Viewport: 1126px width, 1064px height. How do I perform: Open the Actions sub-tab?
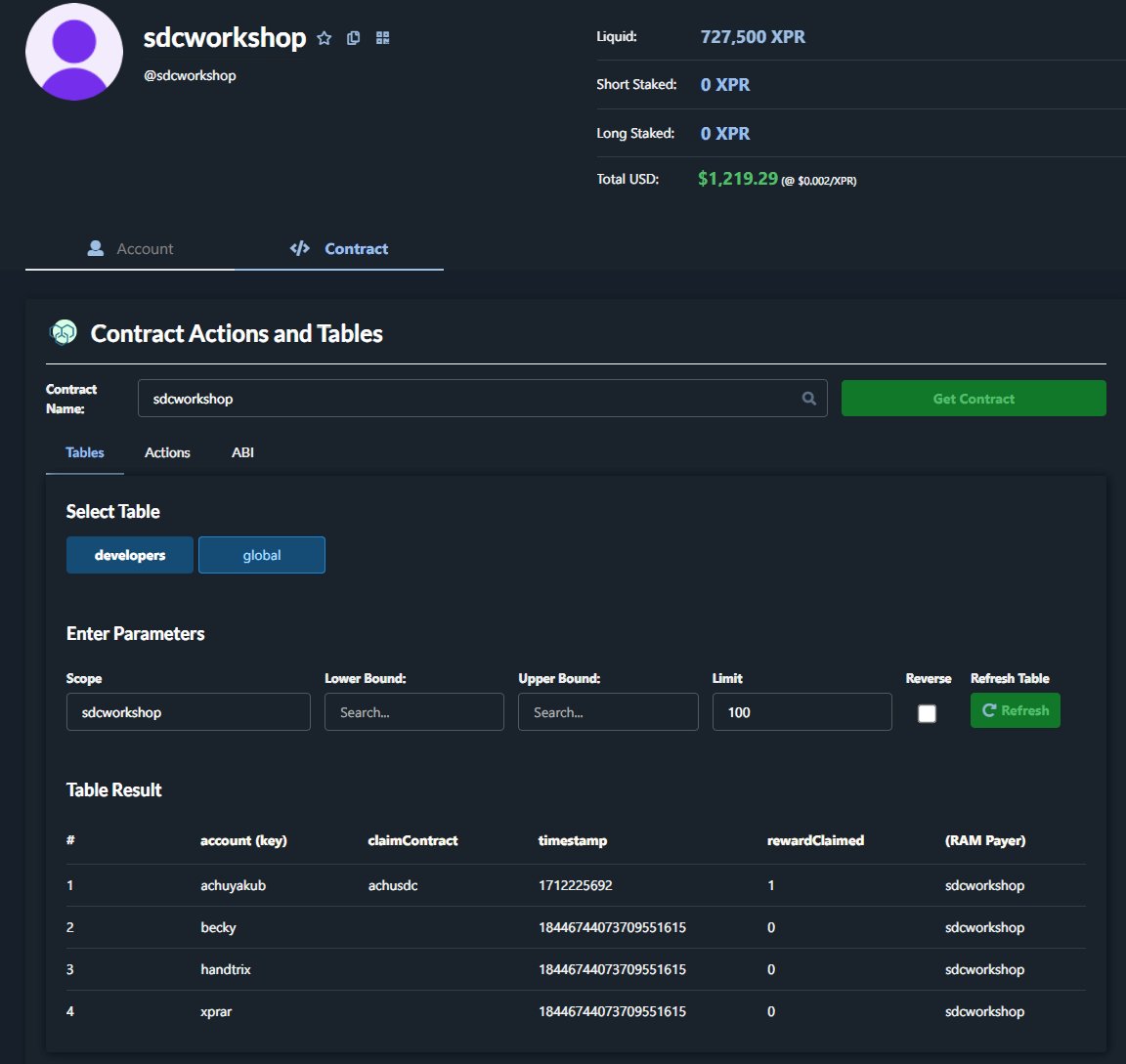pyautogui.click(x=167, y=453)
